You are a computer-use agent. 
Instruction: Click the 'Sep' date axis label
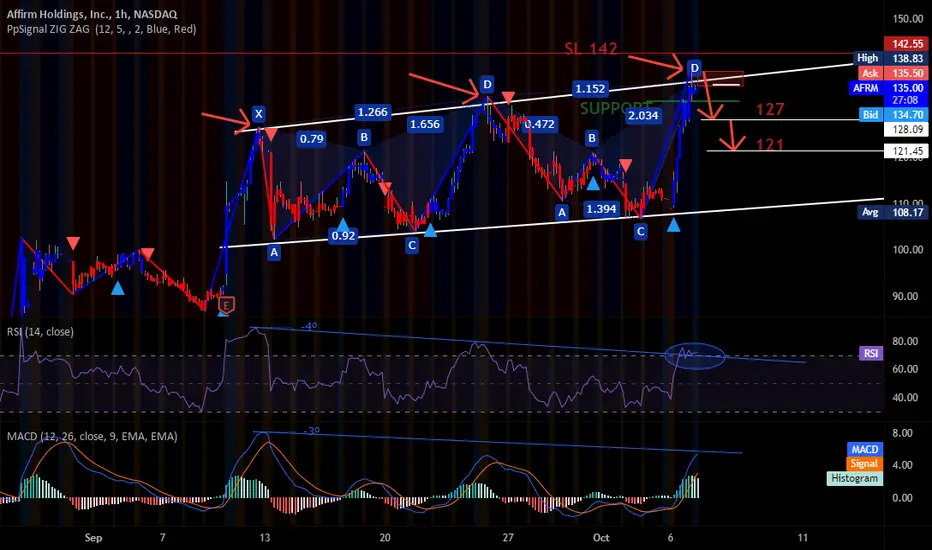point(93,538)
